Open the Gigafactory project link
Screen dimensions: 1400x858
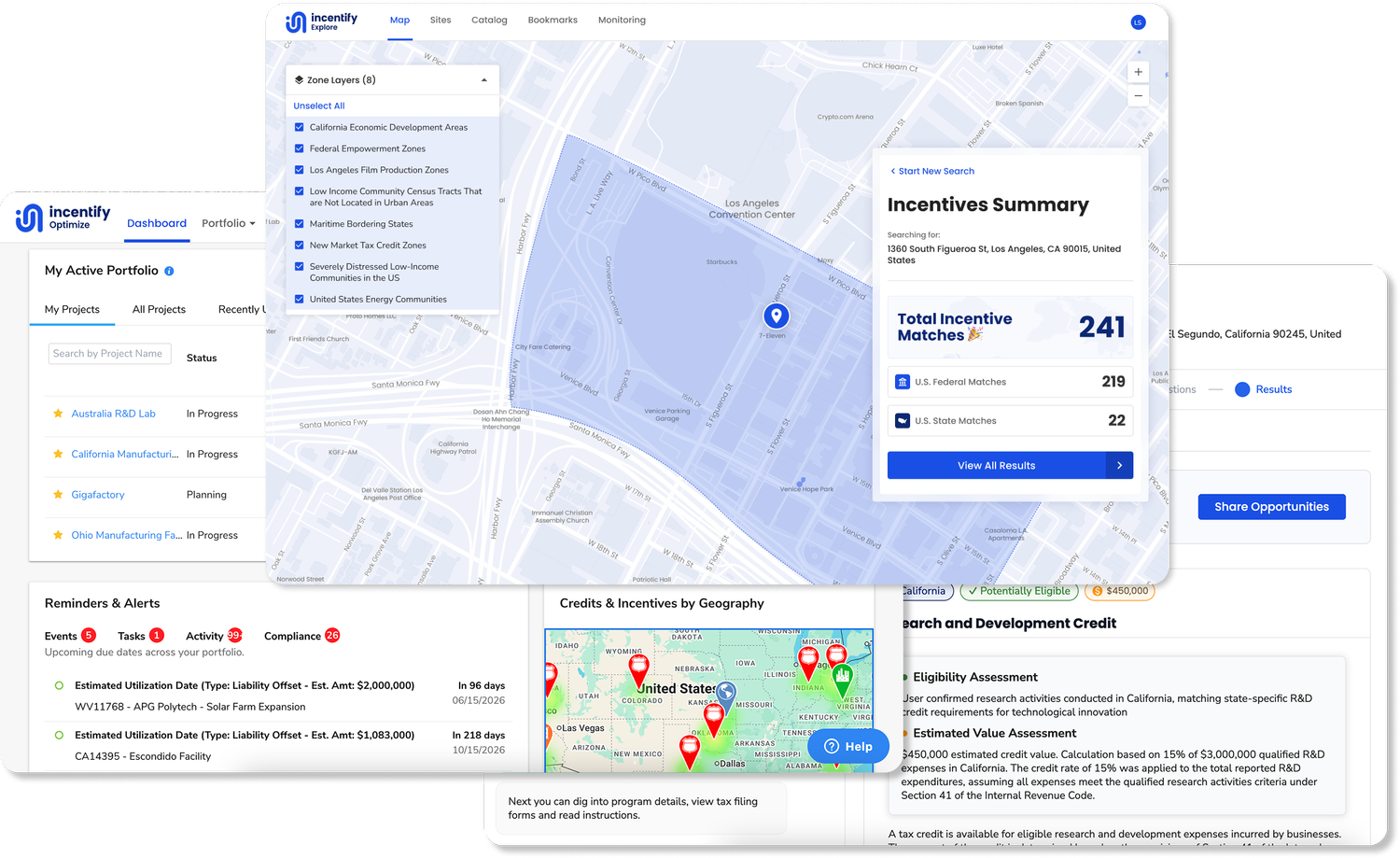[98, 495]
